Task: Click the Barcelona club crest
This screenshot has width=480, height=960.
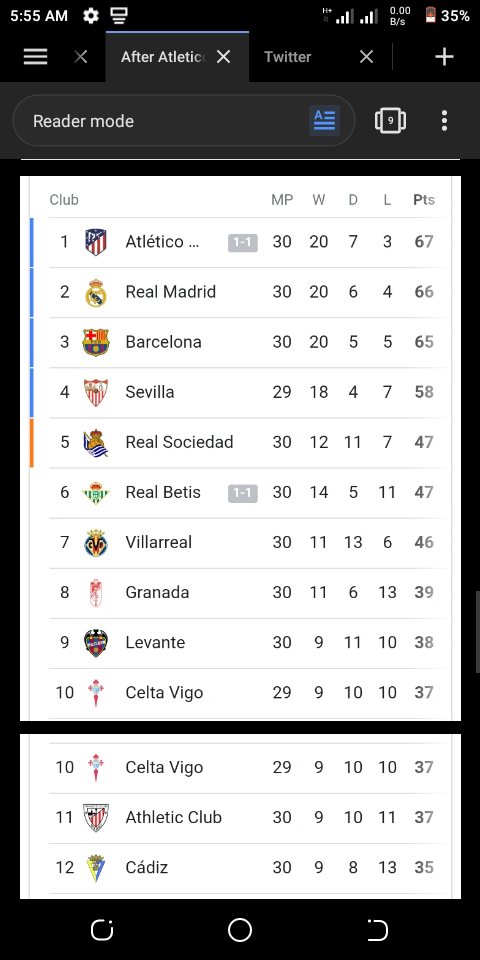Action: click(x=96, y=342)
